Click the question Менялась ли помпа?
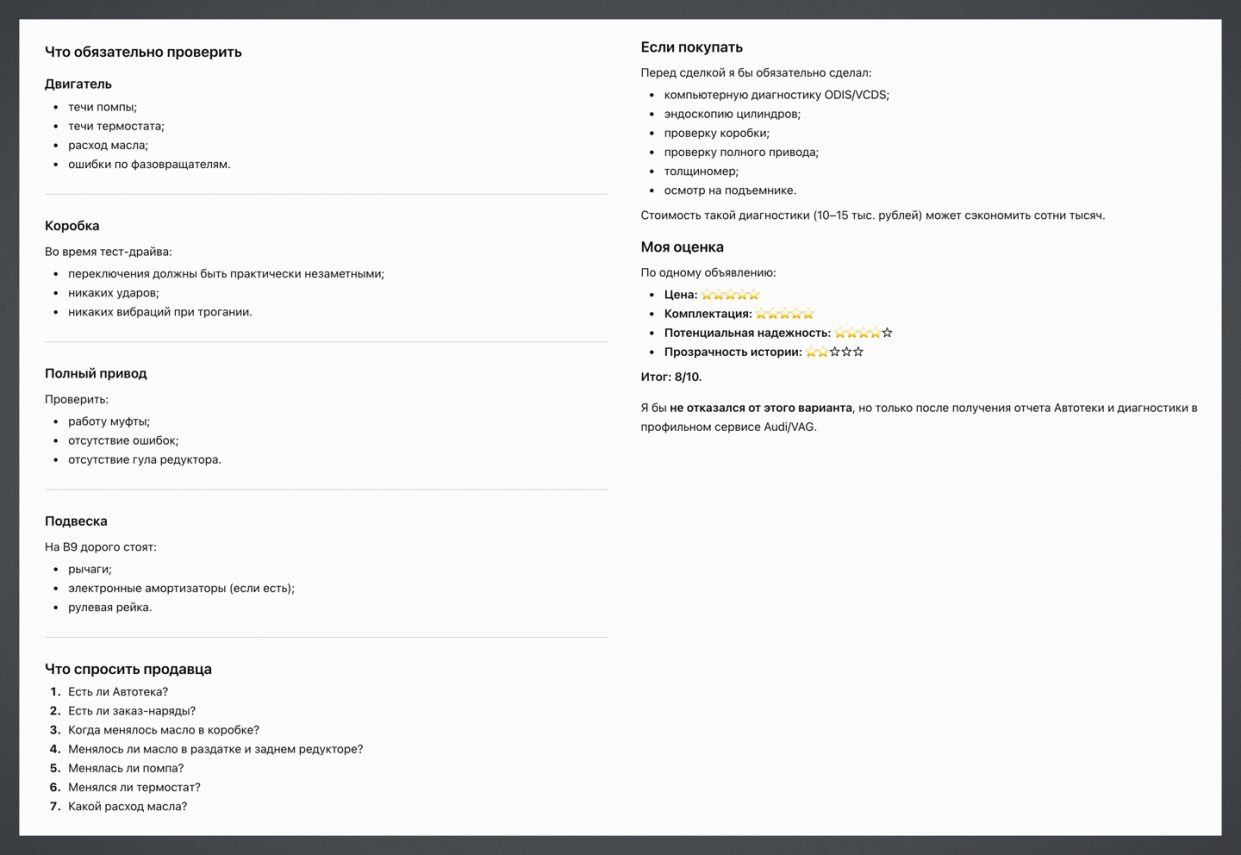 click(x=126, y=769)
